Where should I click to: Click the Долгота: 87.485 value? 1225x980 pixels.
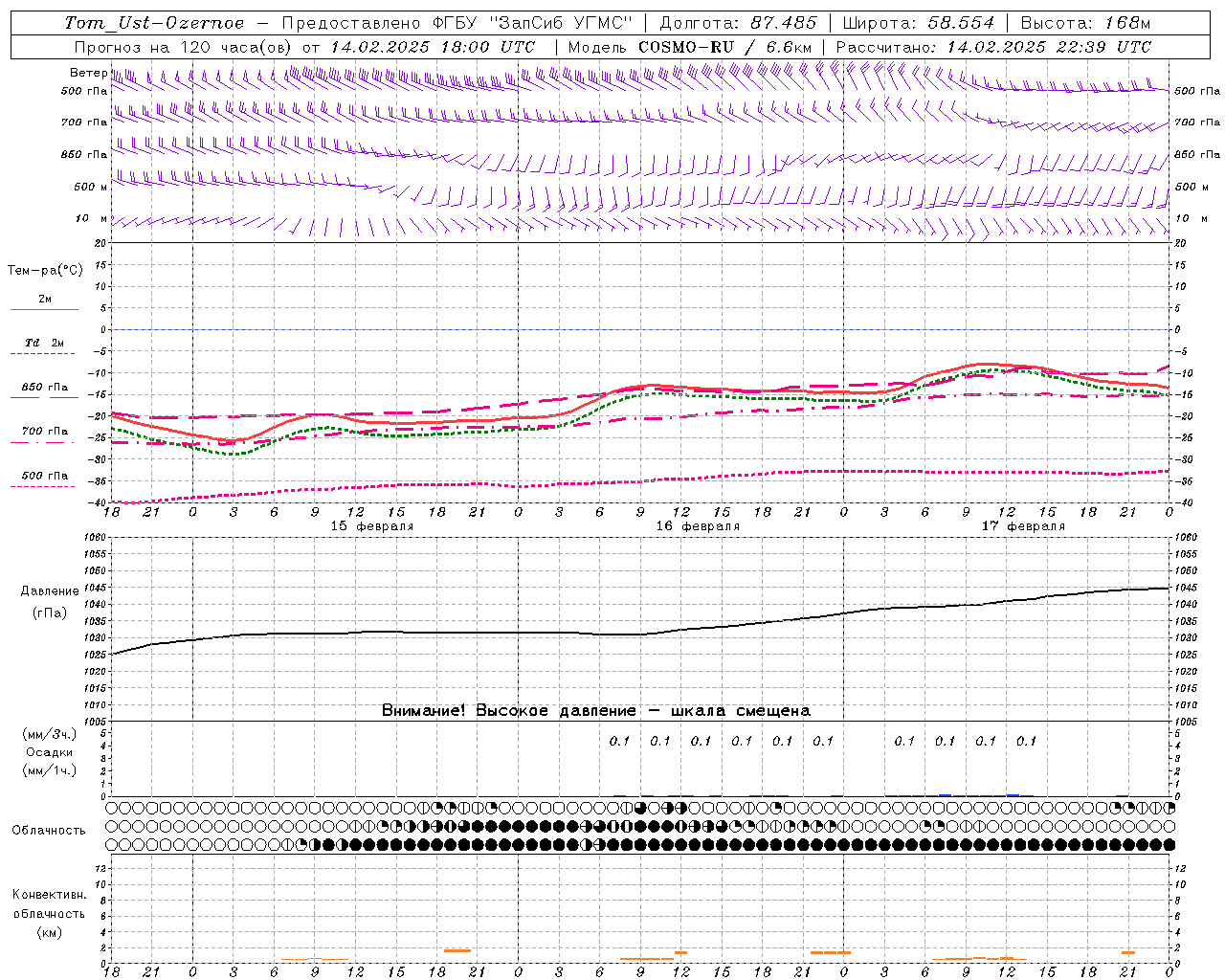pos(738,23)
